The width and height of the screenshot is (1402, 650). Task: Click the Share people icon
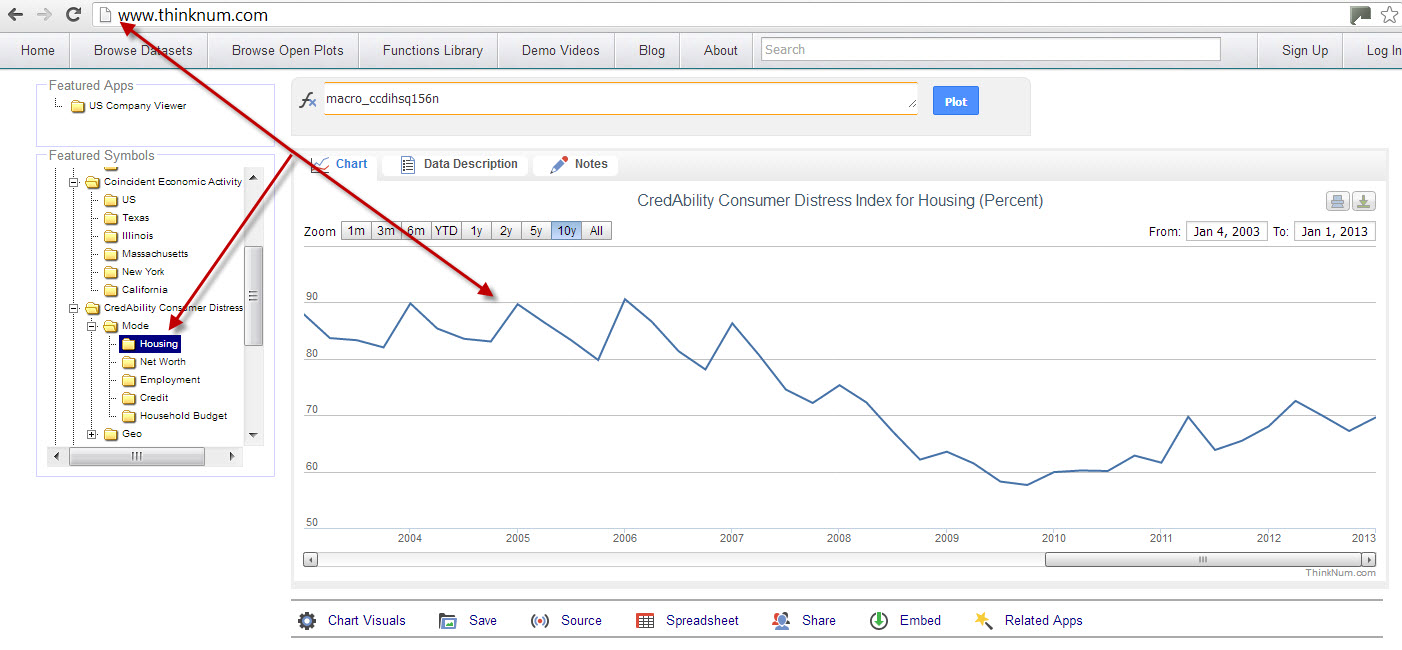[x=781, y=621]
